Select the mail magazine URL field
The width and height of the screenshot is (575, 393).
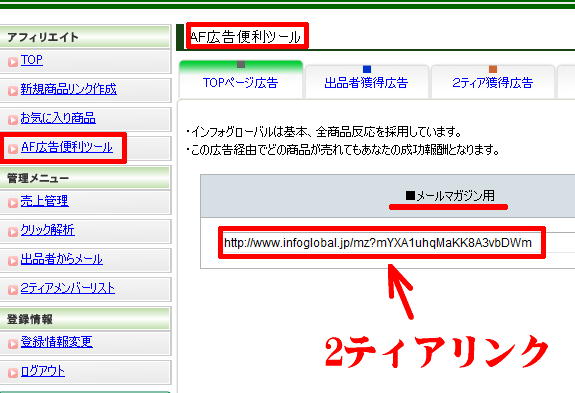[382, 243]
